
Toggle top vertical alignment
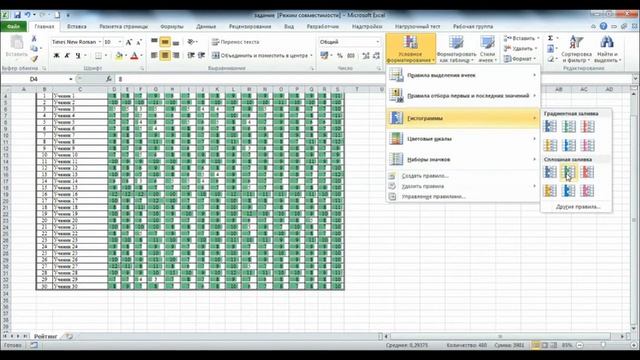point(154,42)
